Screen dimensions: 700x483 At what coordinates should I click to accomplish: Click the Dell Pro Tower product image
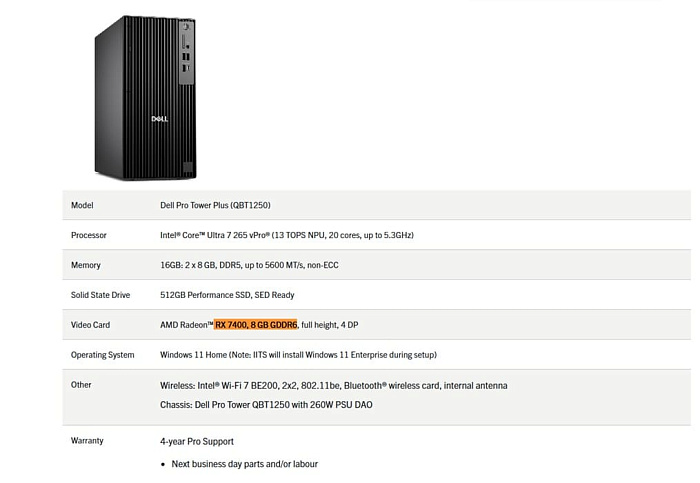[x=141, y=100]
